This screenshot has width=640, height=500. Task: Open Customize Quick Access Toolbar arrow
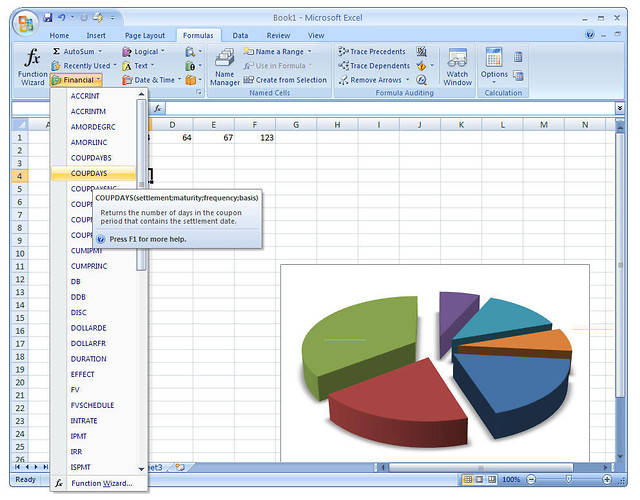[112, 18]
